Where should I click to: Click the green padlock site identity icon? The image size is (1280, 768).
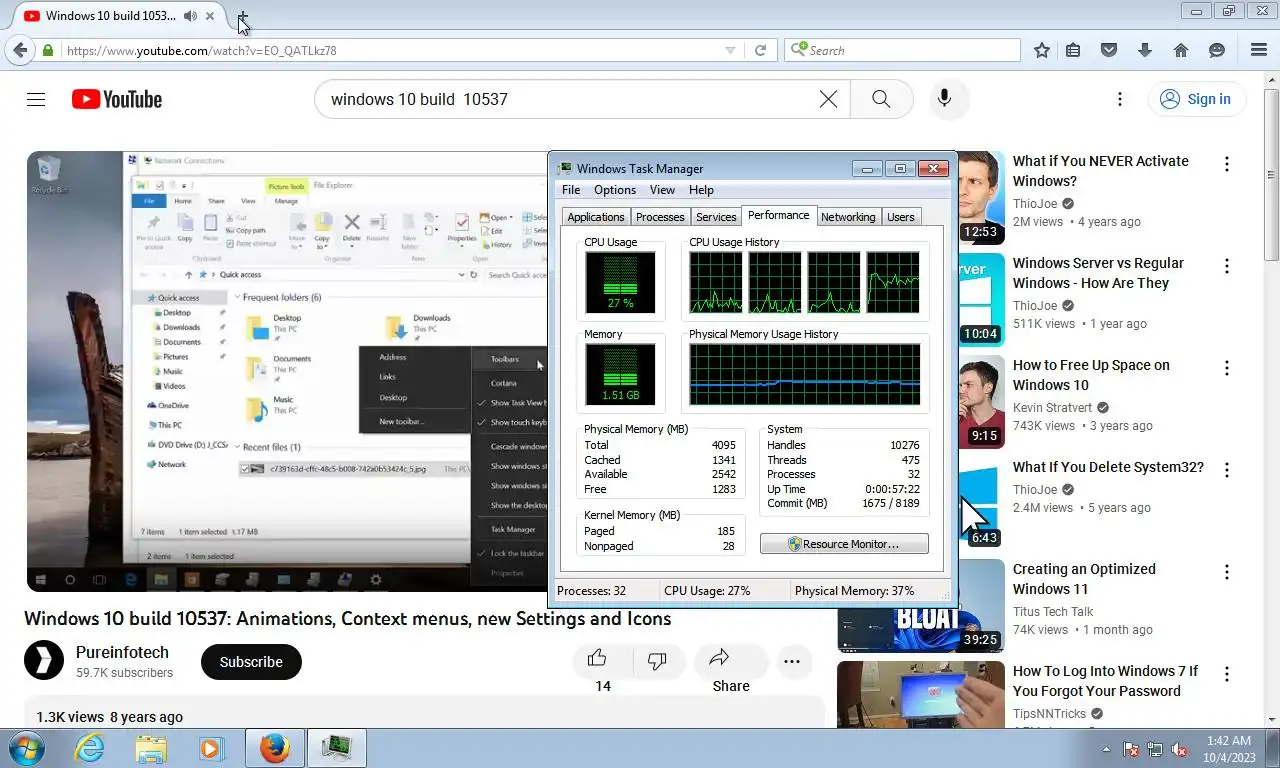point(48,50)
